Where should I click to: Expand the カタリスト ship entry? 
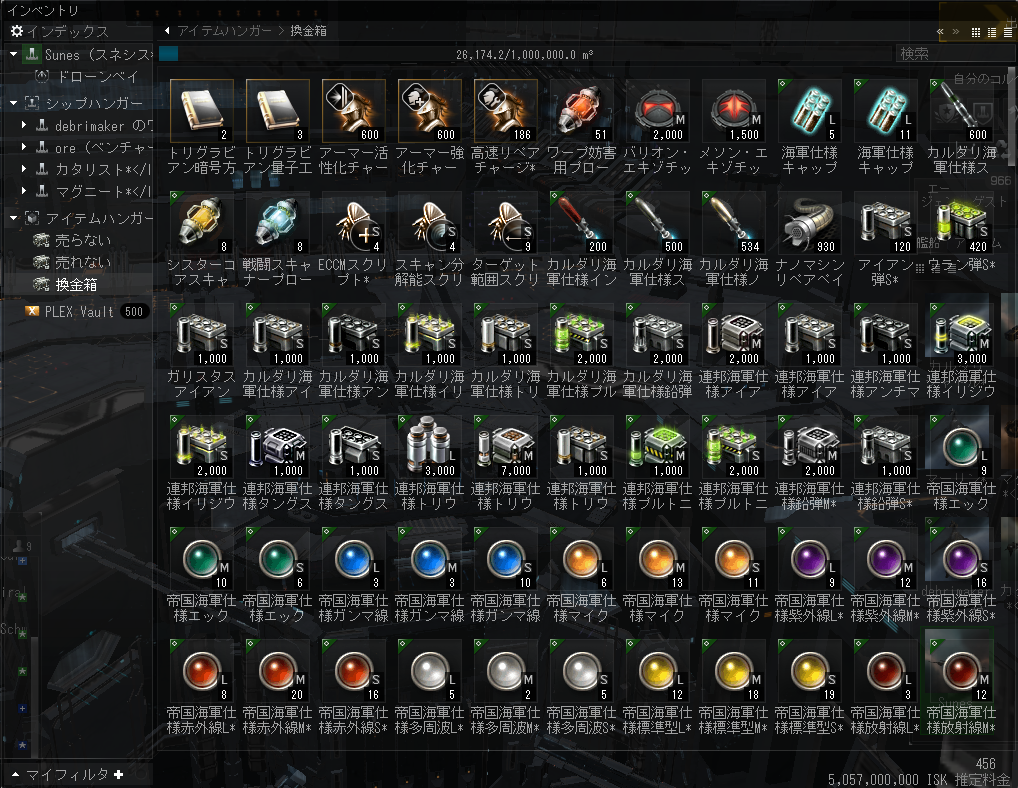[24, 169]
